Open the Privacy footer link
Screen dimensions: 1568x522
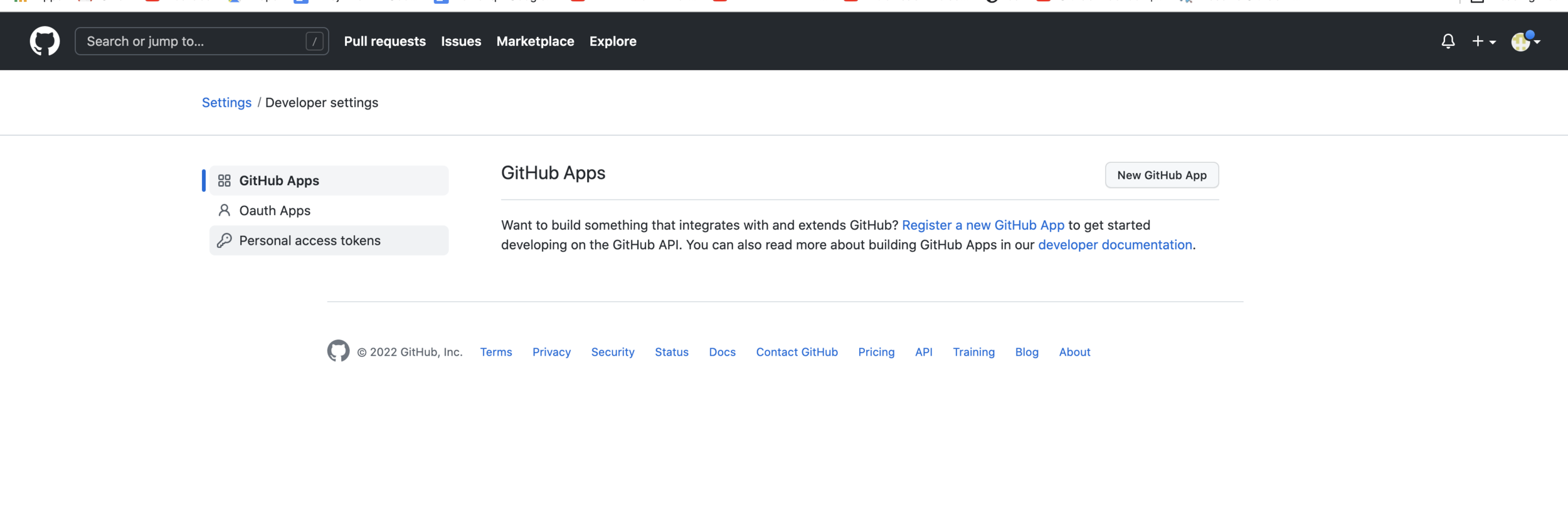[551, 352]
